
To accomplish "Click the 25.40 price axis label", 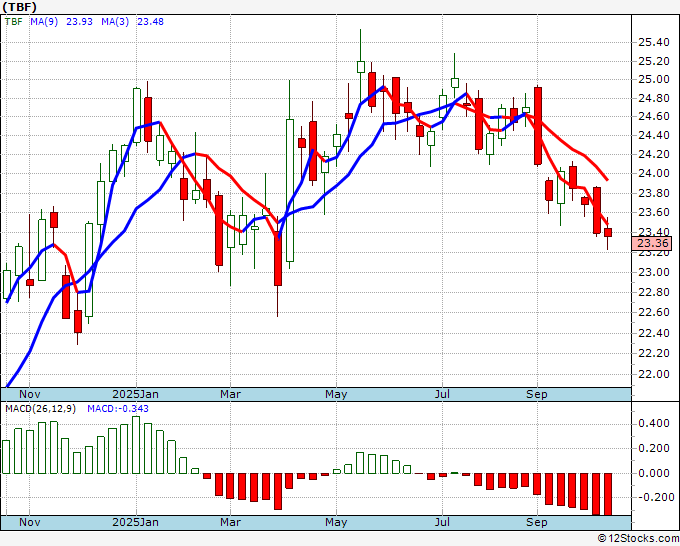I will (x=654, y=42).
